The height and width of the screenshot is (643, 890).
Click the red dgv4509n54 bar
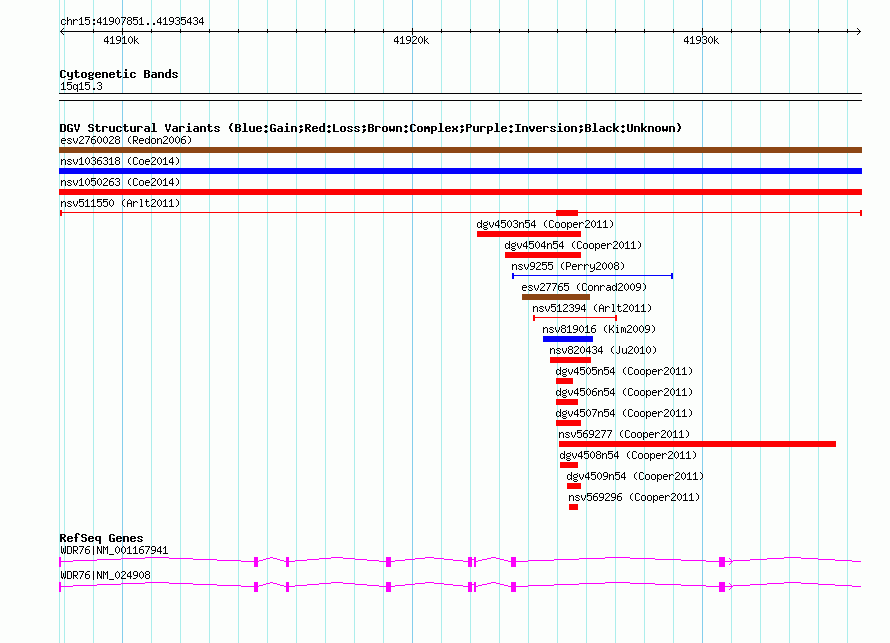pos(574,486)
